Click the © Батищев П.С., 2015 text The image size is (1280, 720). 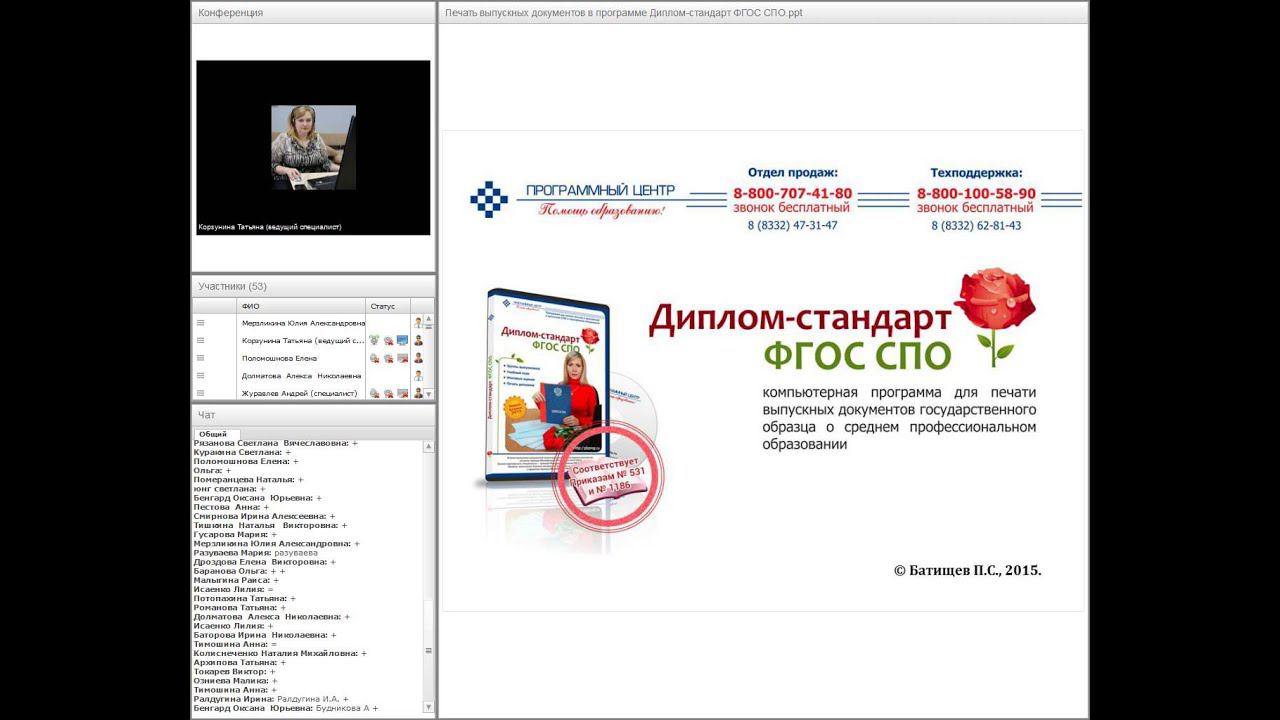967,570
